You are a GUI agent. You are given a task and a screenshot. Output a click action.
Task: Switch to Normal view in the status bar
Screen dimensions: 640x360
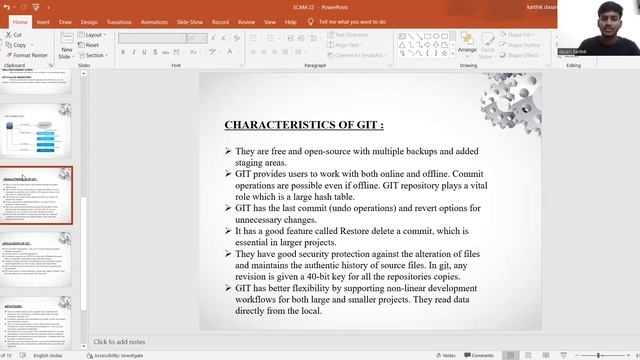pyautogui.click(x=510, y=356)
